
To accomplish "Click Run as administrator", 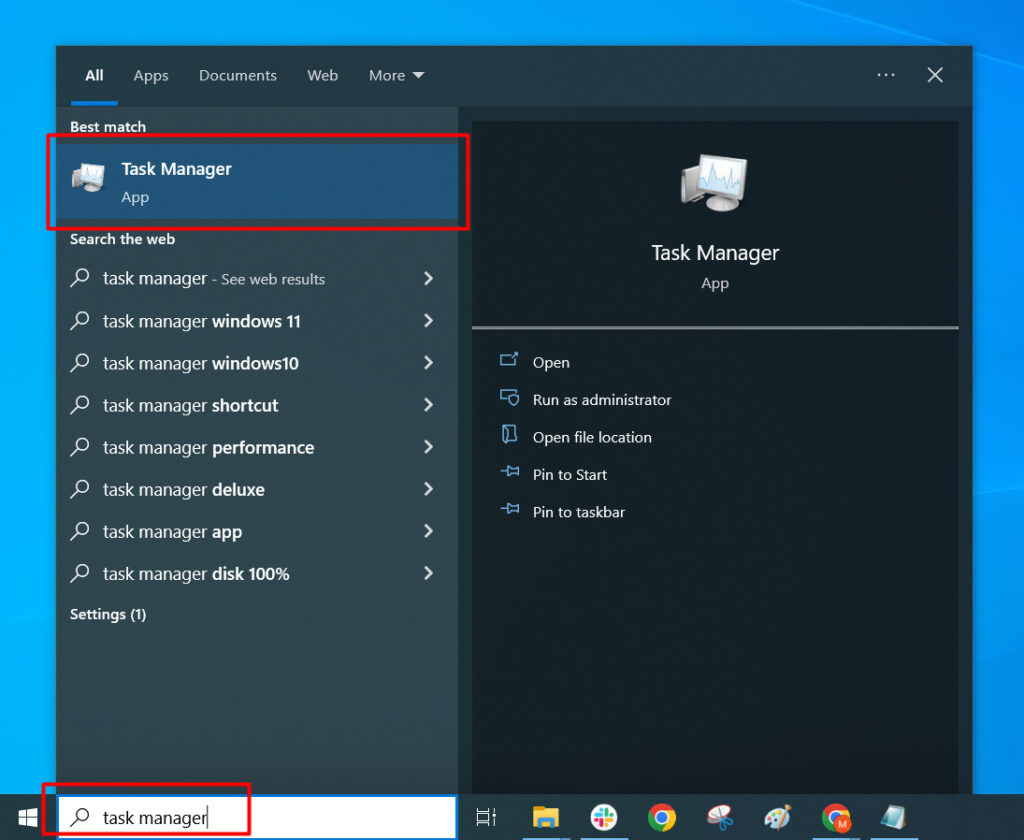I will pyautogui.click(x=601, y=400).
